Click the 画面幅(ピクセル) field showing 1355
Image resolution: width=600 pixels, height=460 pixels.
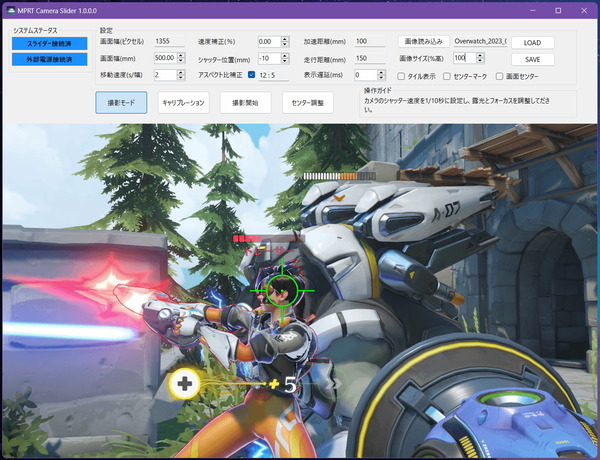tap(170, 41)
